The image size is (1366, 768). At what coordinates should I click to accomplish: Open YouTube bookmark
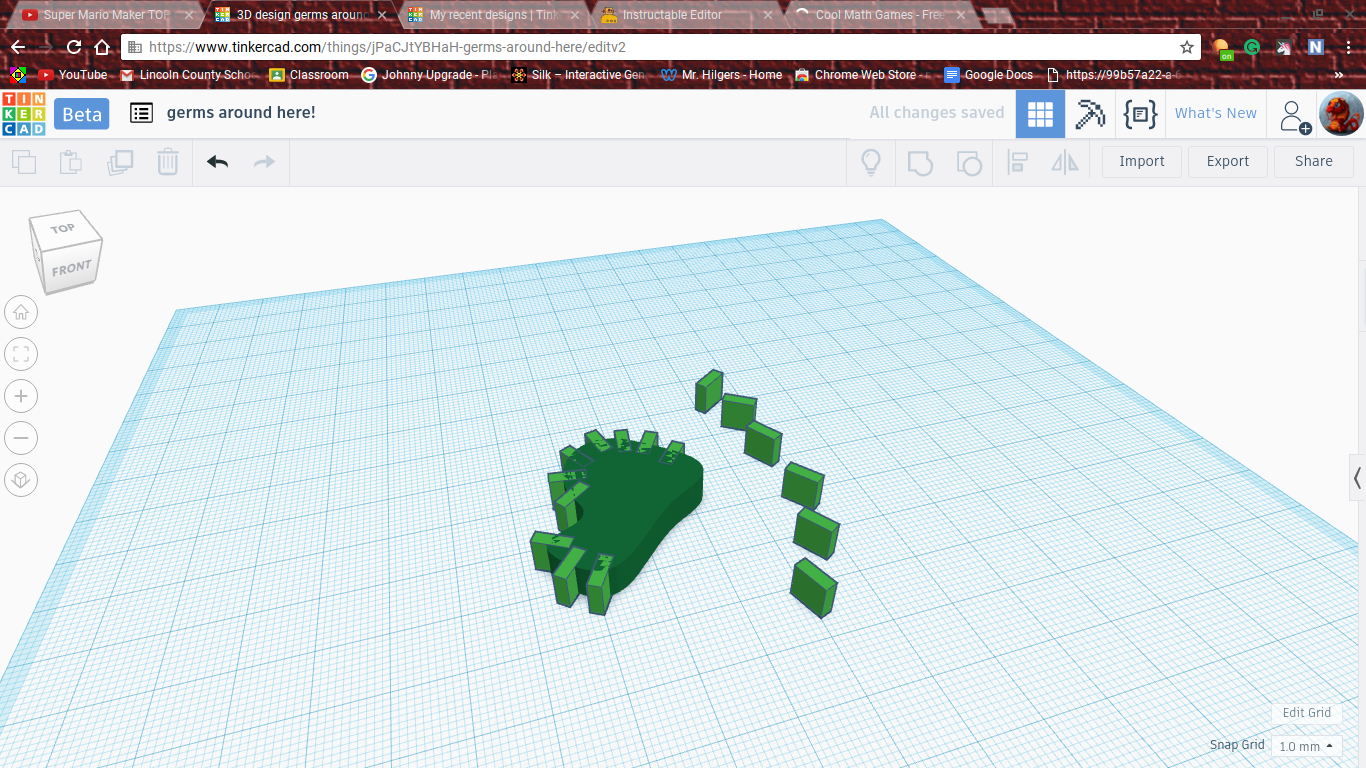[x=73, y=75]
